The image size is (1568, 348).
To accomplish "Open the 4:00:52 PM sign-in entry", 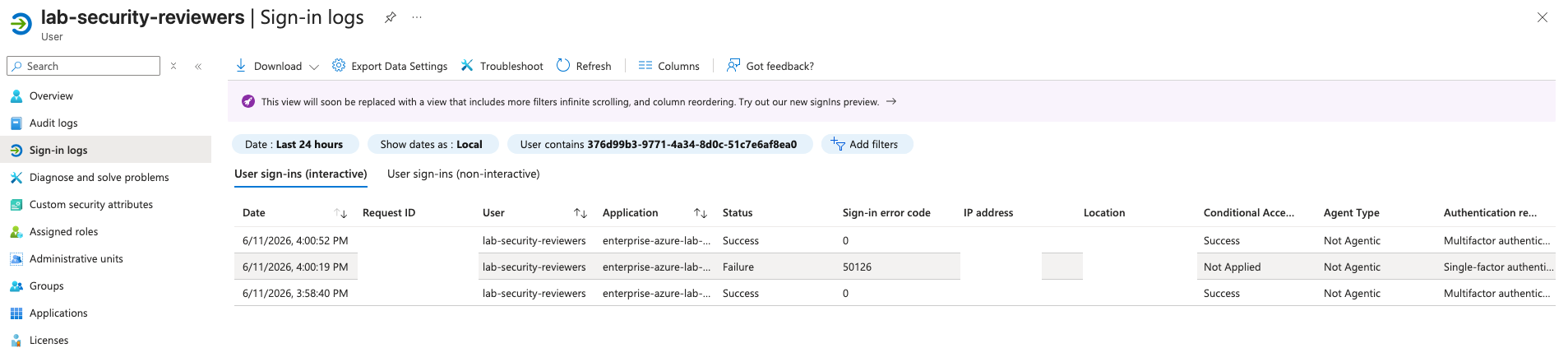I will pyautogui.click(x=895, y=240).
